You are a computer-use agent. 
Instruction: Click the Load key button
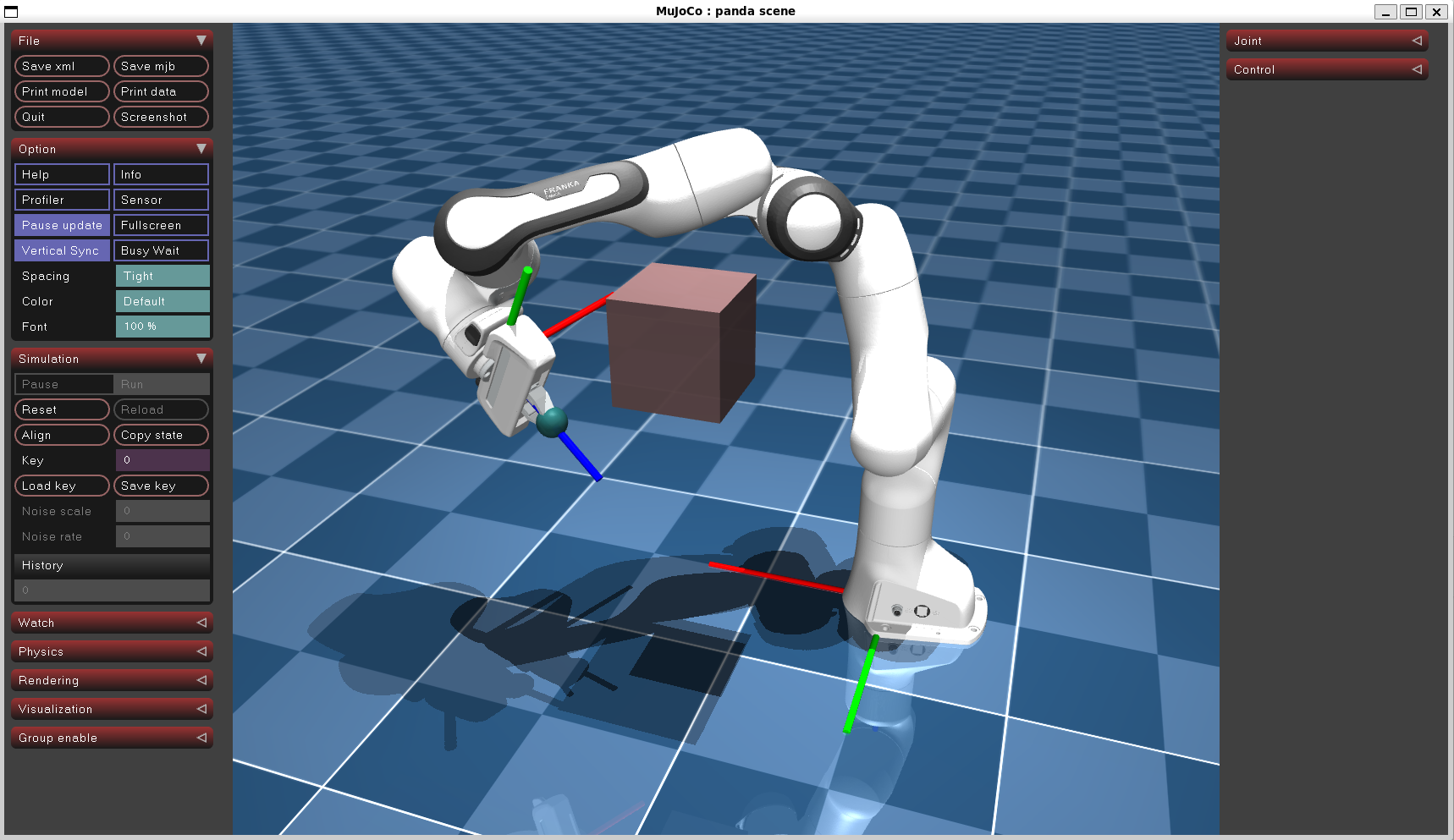62,486
